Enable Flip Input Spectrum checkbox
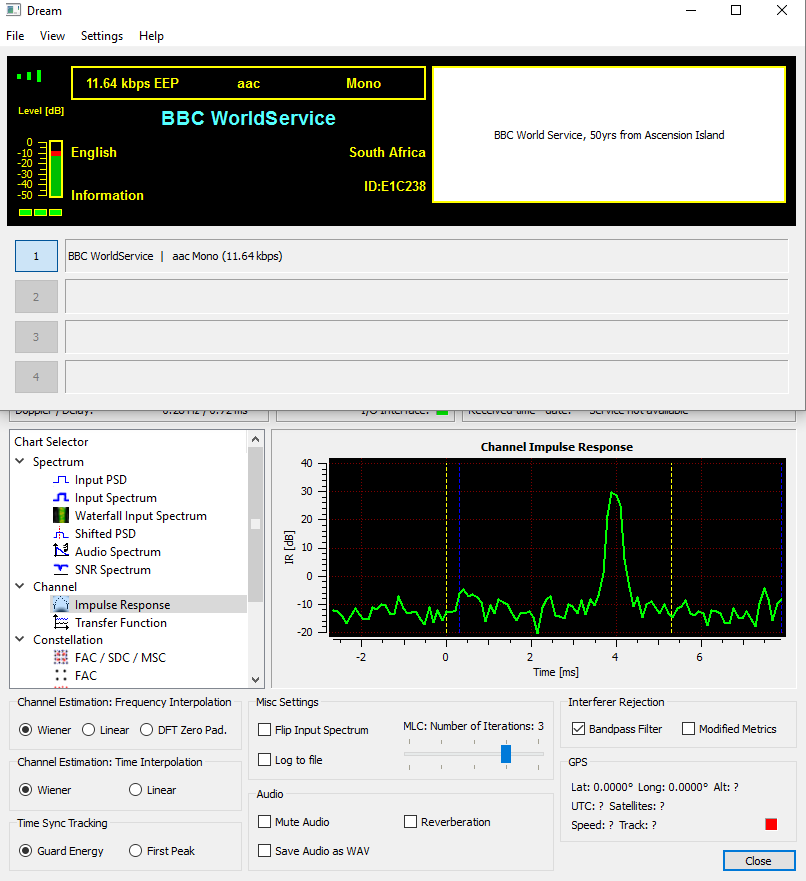 click(x=265, y=730)
